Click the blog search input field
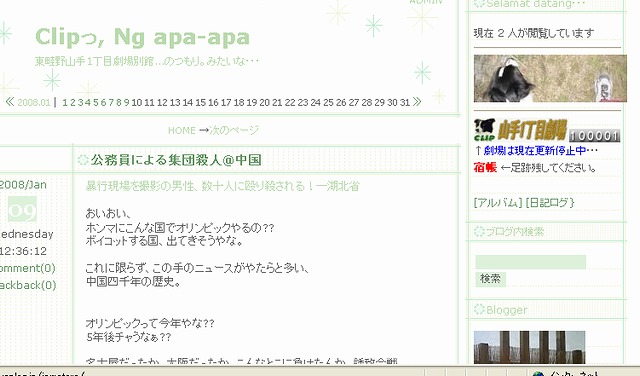 pyautogui.click(x=531, y=262)
